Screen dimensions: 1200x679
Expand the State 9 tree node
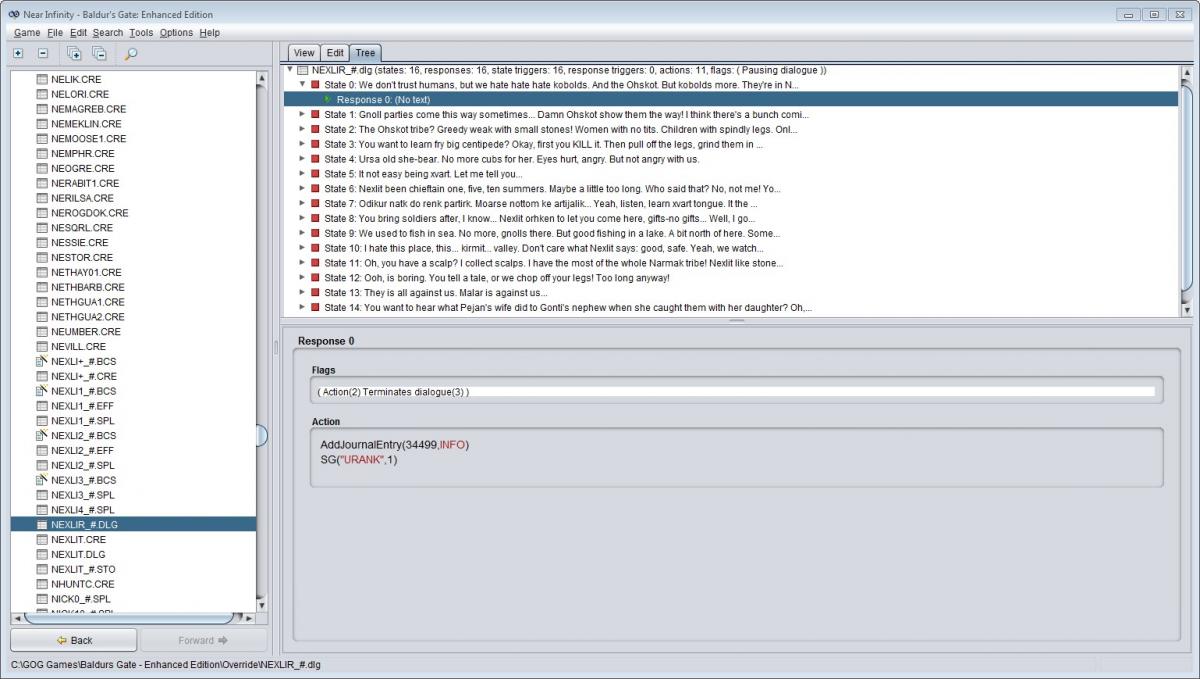(302, 233)
